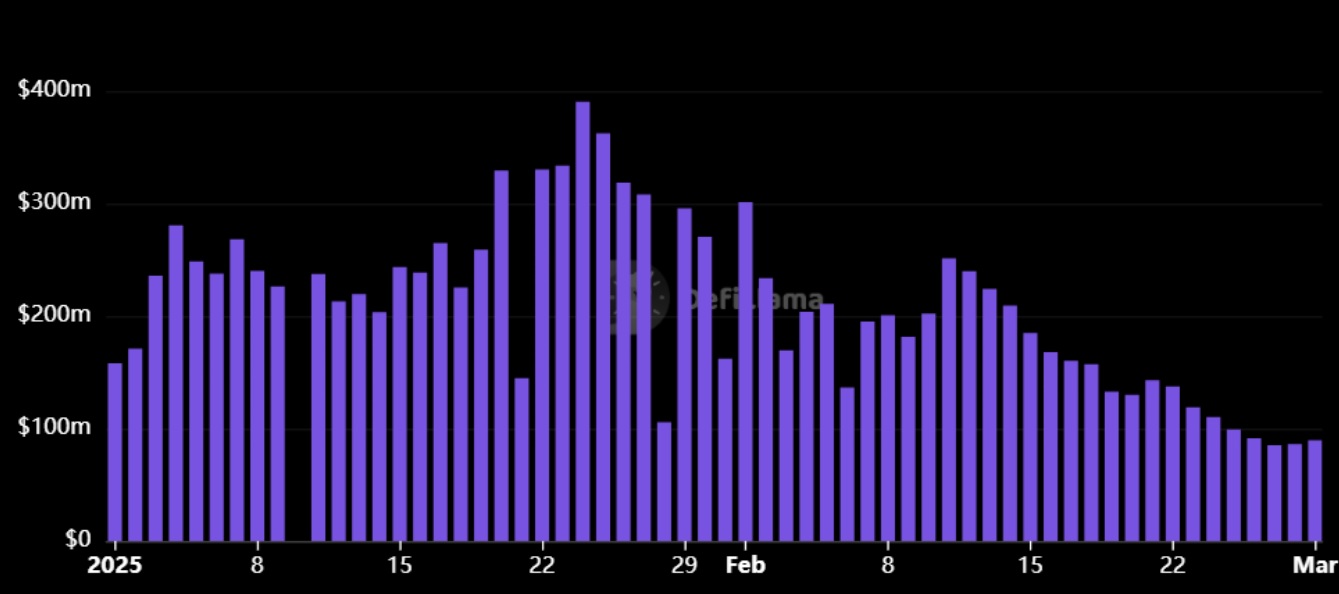Click the 22 tick label in February
This screenshot has width=1339, height=594.
point(1173,564)
